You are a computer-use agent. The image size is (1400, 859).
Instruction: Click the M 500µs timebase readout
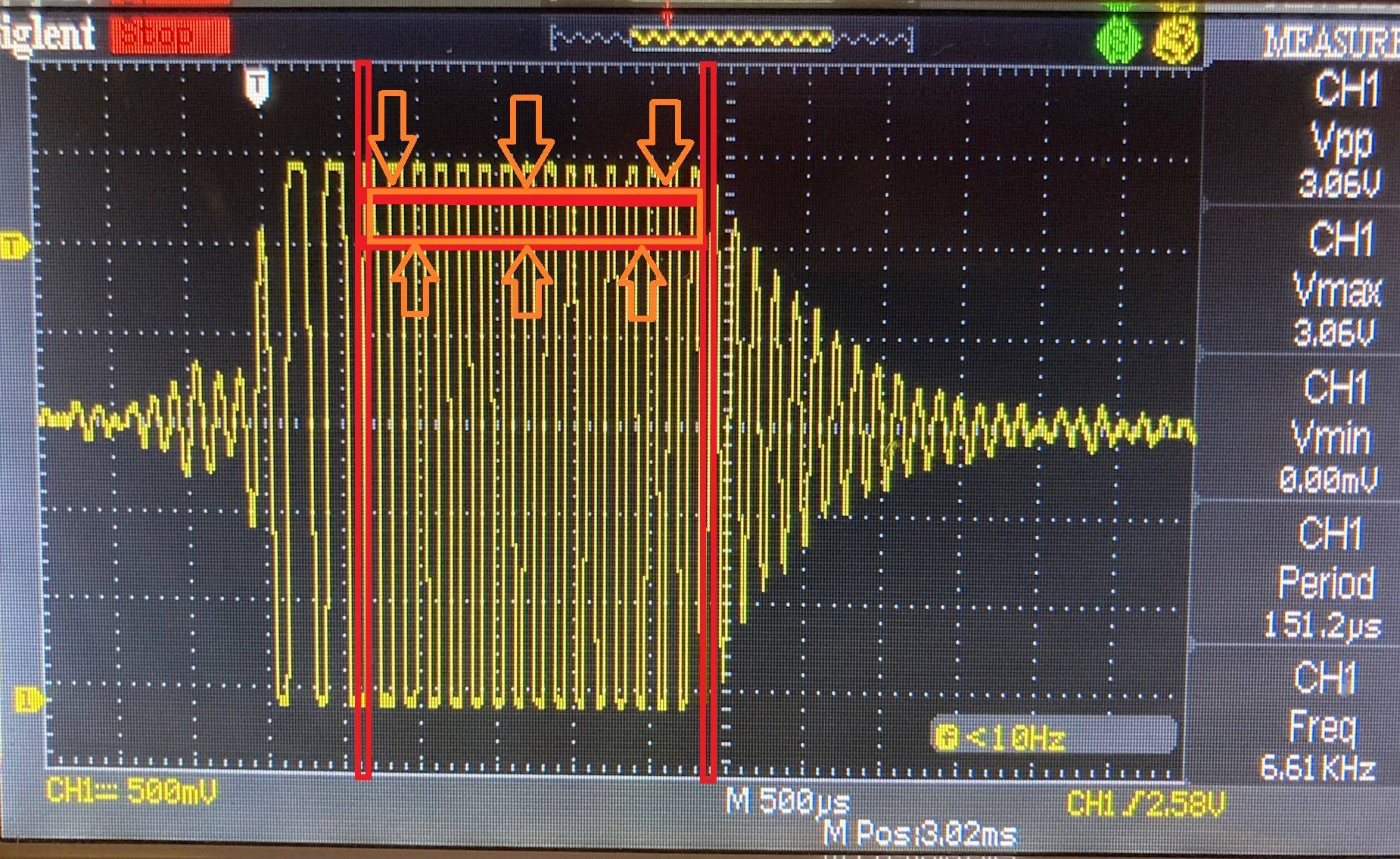[789, 801]
